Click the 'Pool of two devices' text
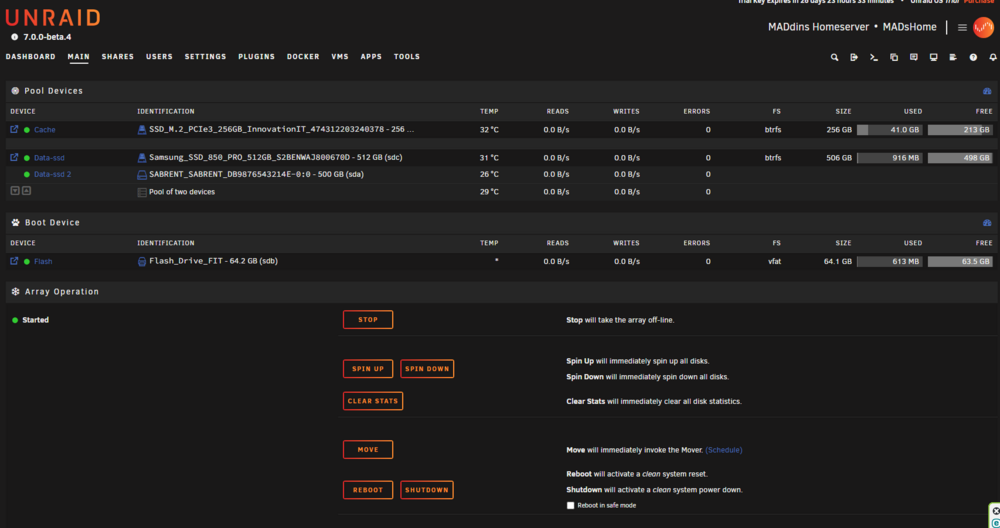 click(x=182, y=192)
